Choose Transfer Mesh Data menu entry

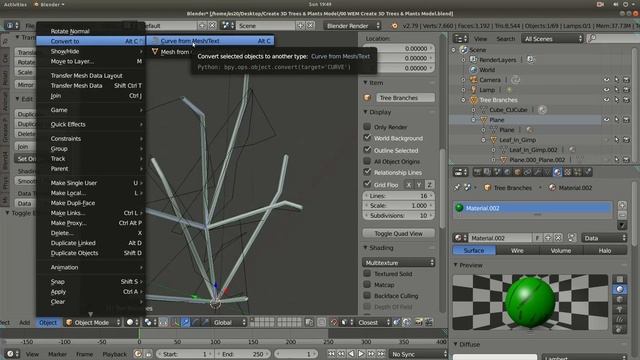[90, 85]
